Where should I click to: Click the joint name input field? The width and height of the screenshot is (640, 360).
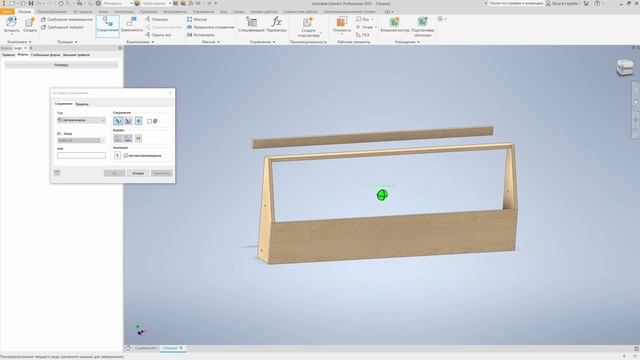[x=81, y=156]
